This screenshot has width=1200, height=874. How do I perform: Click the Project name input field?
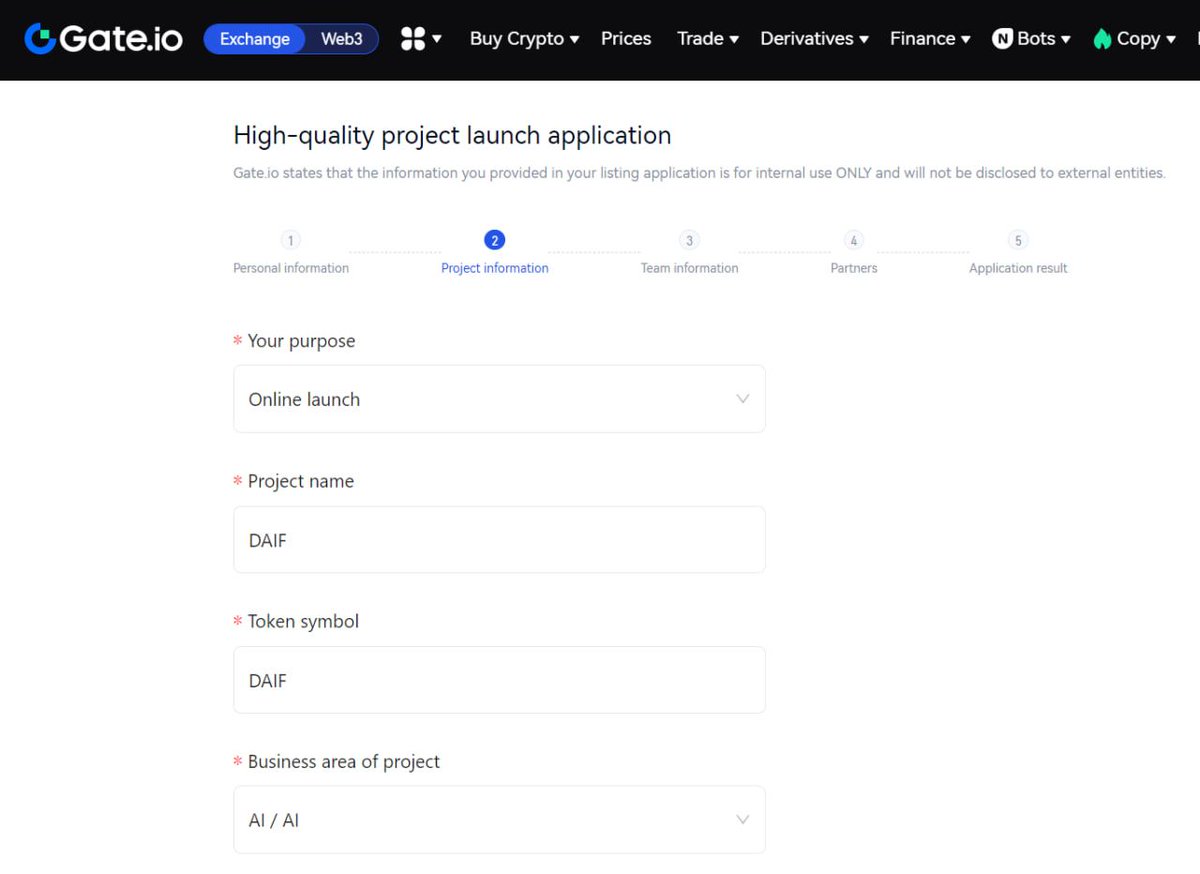(x=499, y=540)
